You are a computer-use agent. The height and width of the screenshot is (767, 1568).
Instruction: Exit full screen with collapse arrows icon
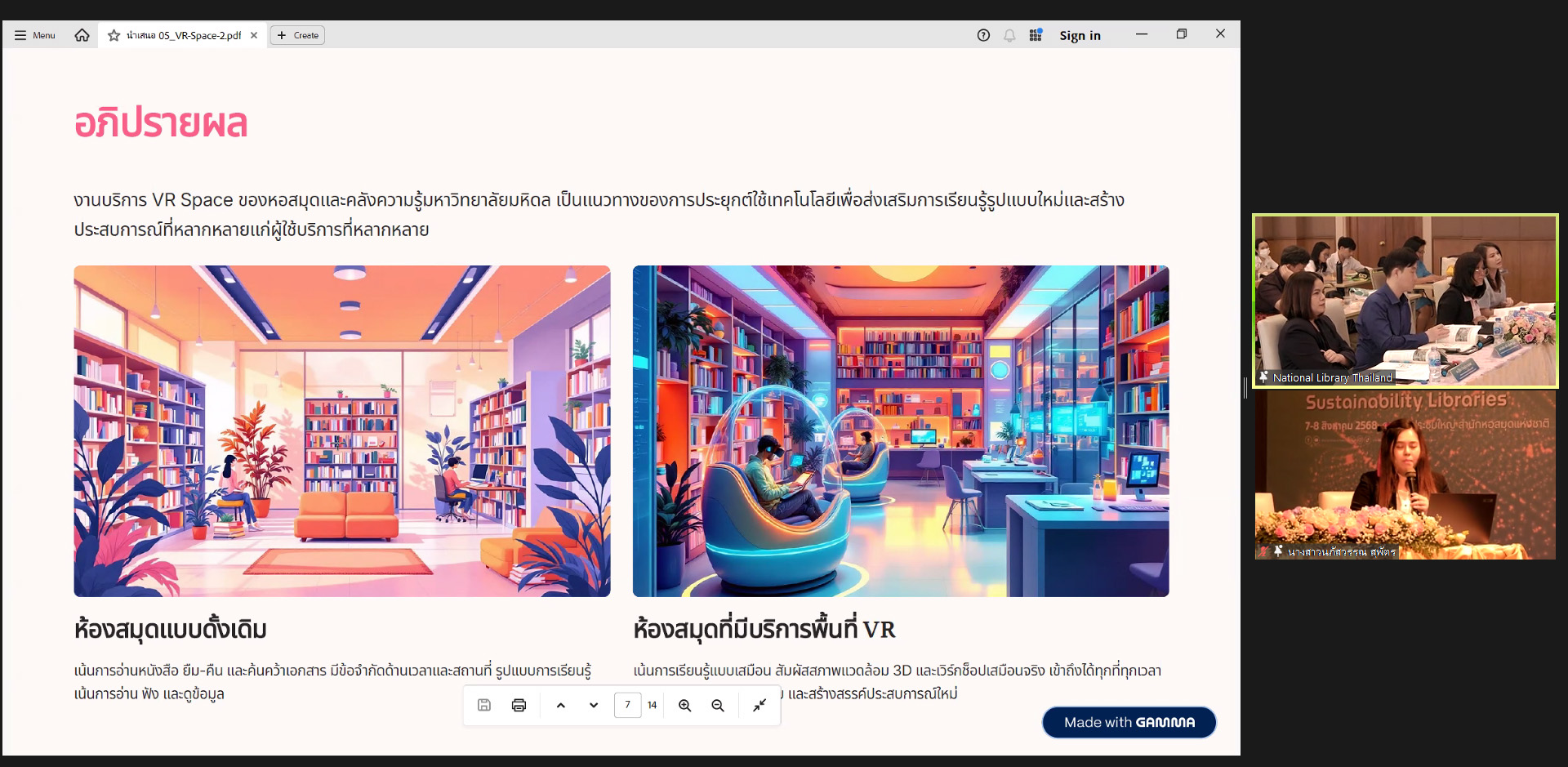759,705
